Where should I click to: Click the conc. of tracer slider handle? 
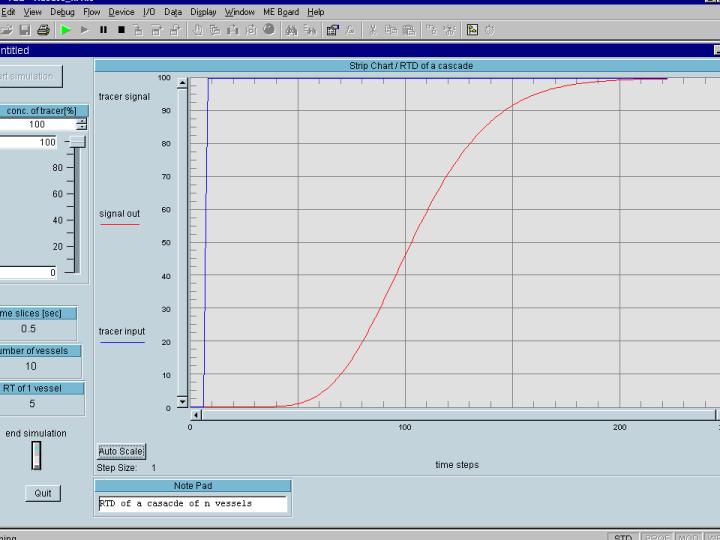76,142
